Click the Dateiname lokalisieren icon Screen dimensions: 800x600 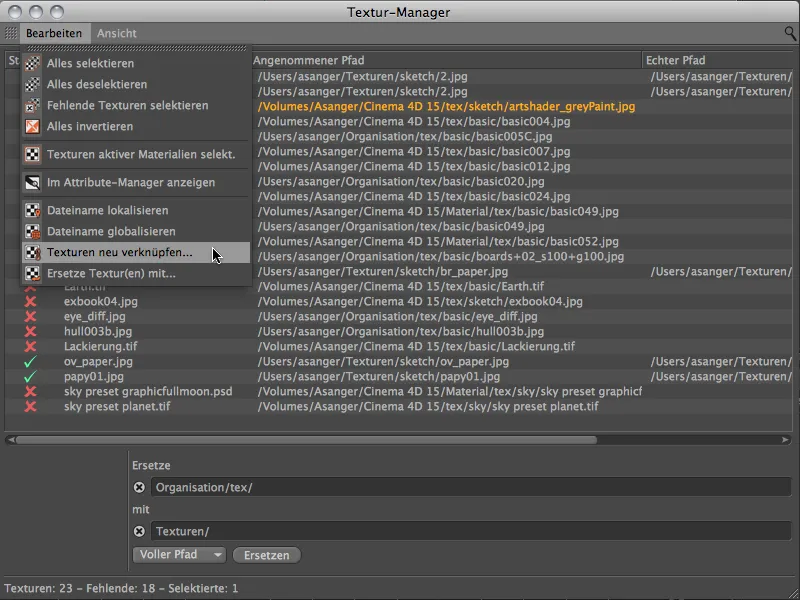pos(33,210)
